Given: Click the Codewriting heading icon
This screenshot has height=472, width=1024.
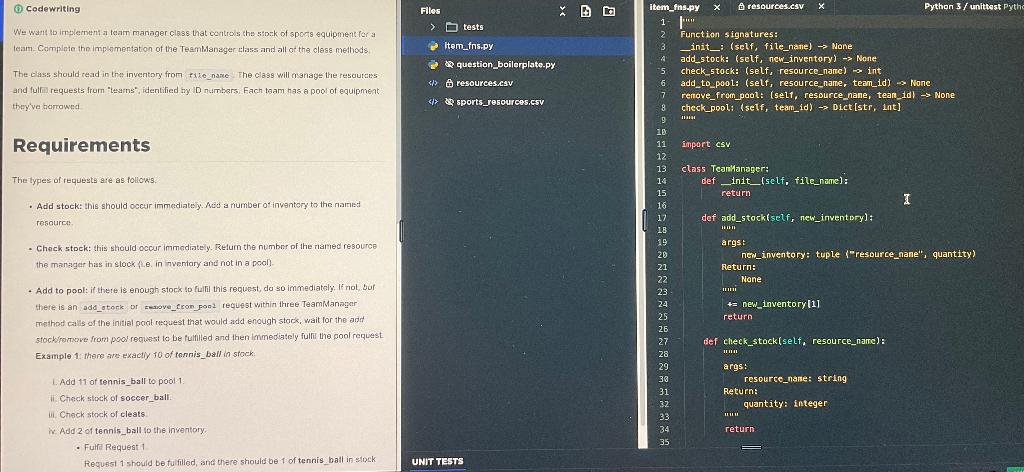Looking at the screenshot, I should pyautogui.click(x=18, y=9).
